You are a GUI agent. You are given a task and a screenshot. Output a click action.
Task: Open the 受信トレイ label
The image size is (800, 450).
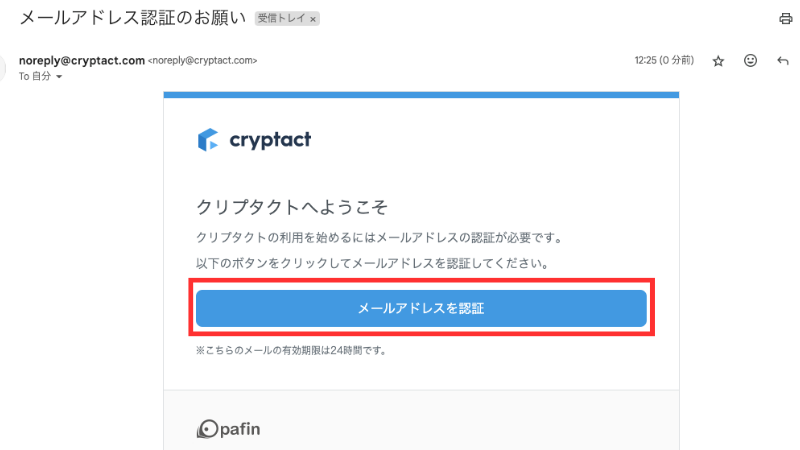[281, 19]
